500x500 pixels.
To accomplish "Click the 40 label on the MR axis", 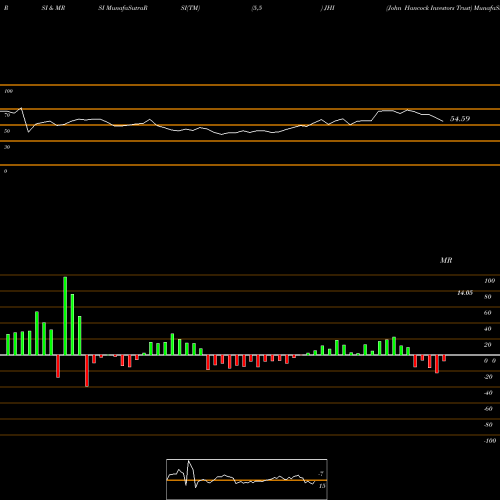I will pos(488,329).
